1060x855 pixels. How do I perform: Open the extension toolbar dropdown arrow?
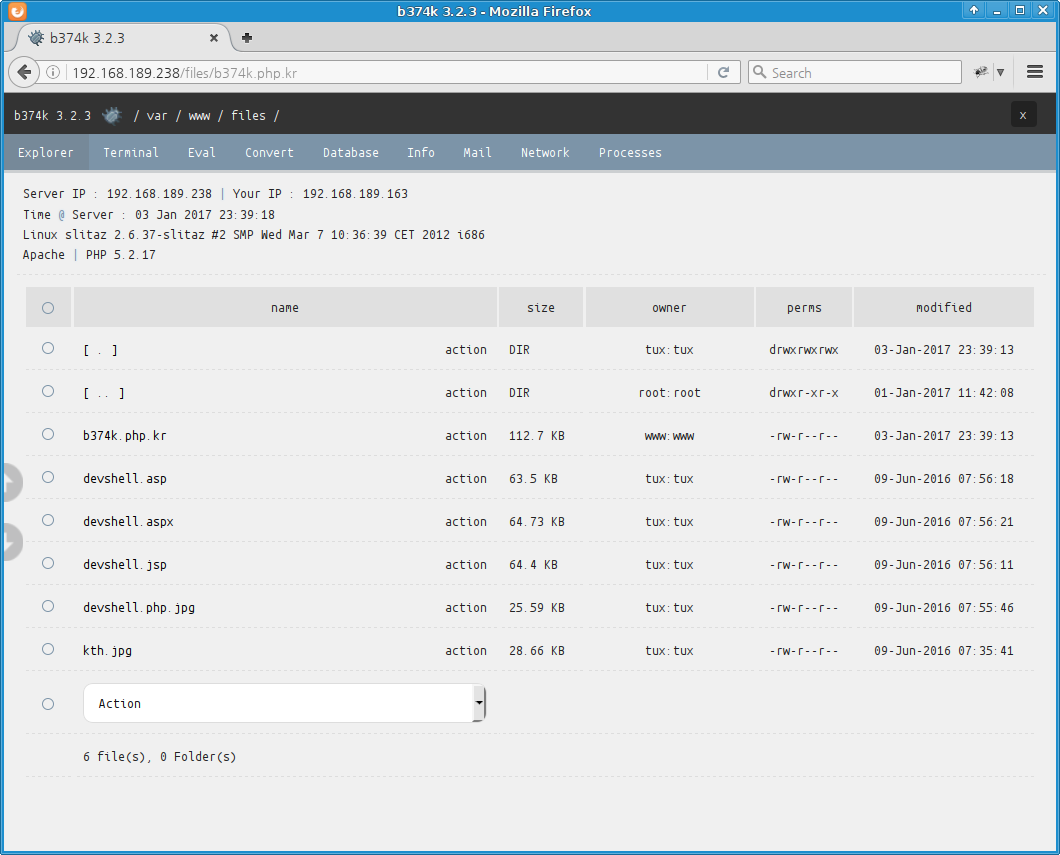pyautogui.click(x=1001, y=72)
